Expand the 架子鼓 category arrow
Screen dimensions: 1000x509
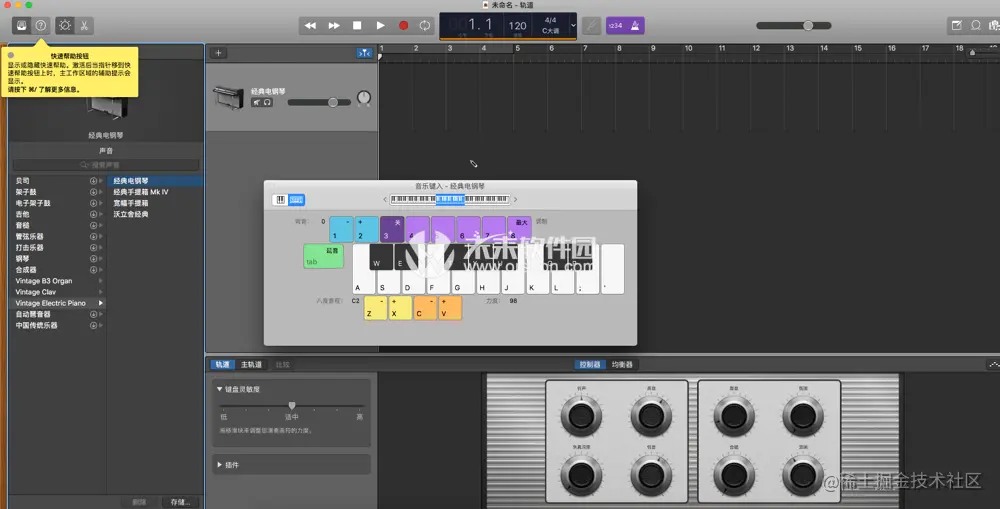[101, 192]
